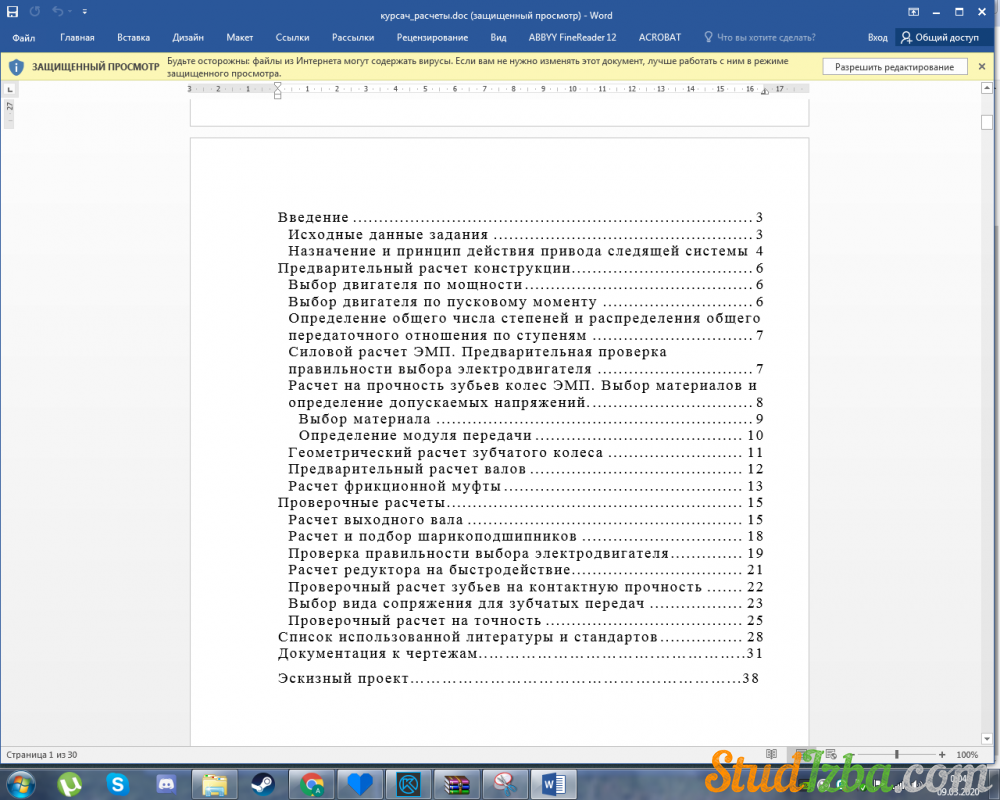Select the Ссылки ribbon tab

tap(292, 38)
